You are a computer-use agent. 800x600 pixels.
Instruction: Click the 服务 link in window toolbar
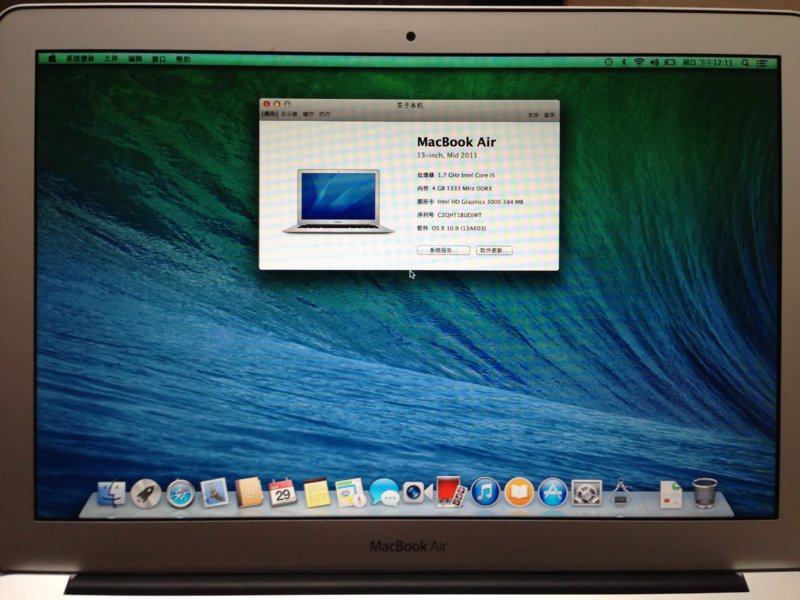pyautogui.click(x=549, y=115)
